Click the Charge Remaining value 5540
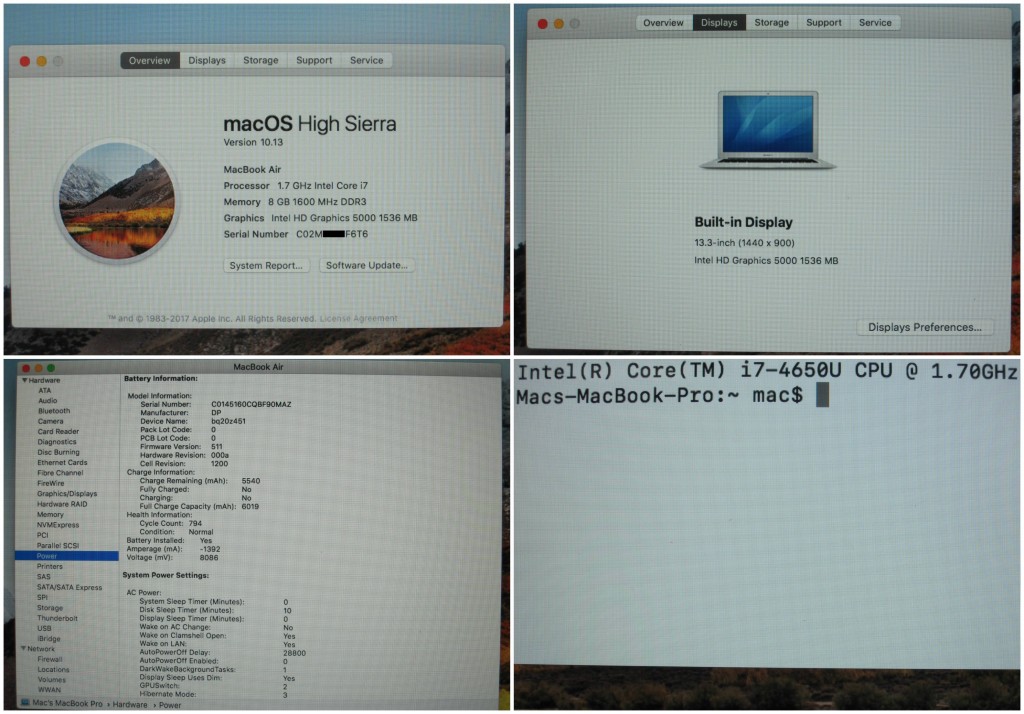This screenshot has height=714, width=1024. pyautogui.click(x=251, y=481)
